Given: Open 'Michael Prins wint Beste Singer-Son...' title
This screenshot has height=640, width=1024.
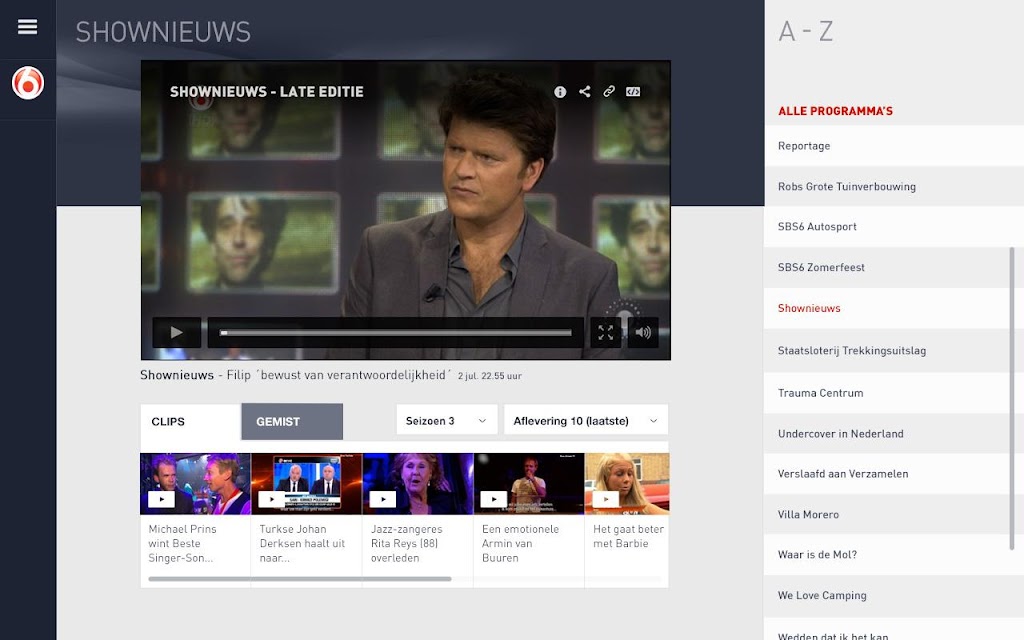Looking at the screenshot, I should pos(182,543).
